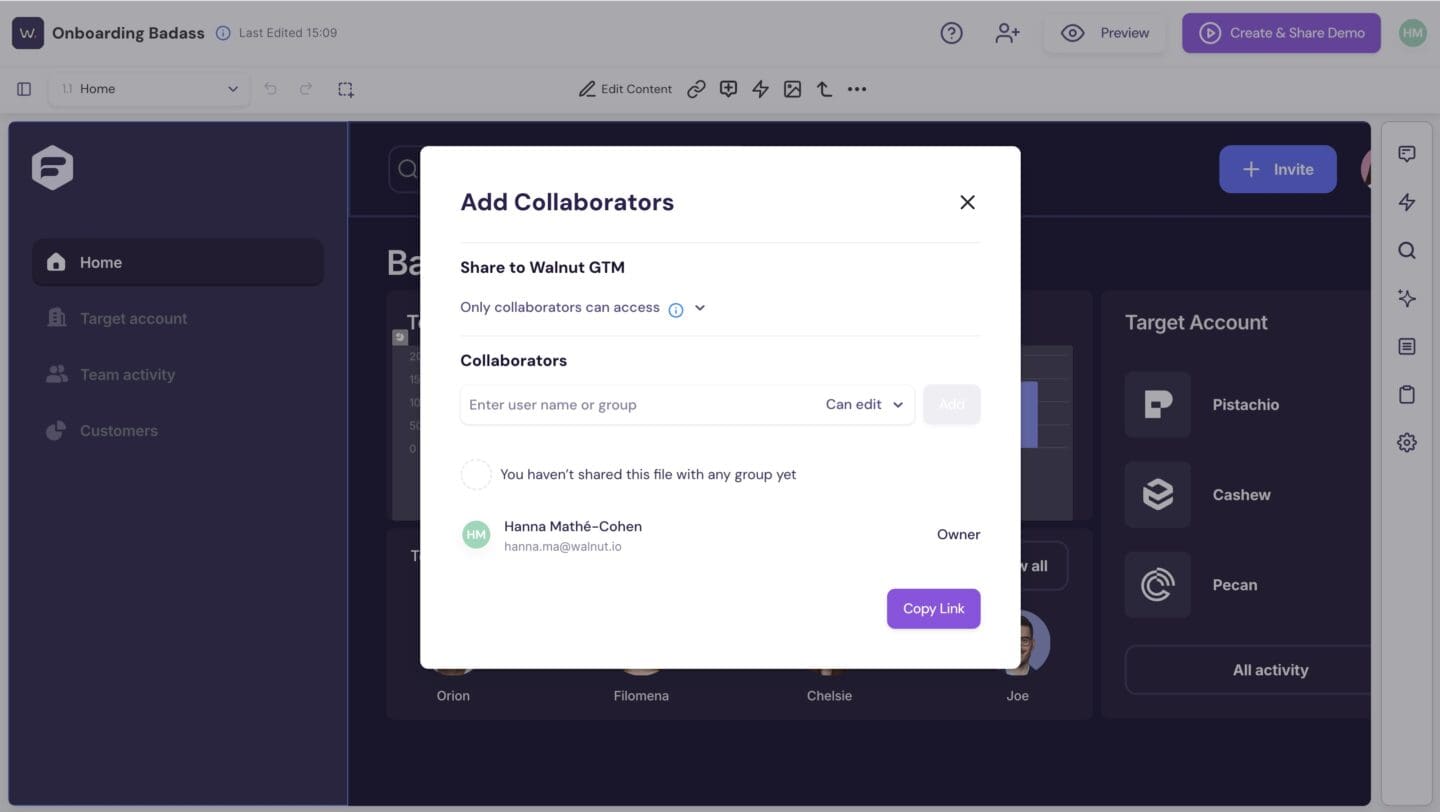Click Orion team member name
The height and width of the screenshot is (812, 1440).
pyautogui.click(x=453, y=696)
